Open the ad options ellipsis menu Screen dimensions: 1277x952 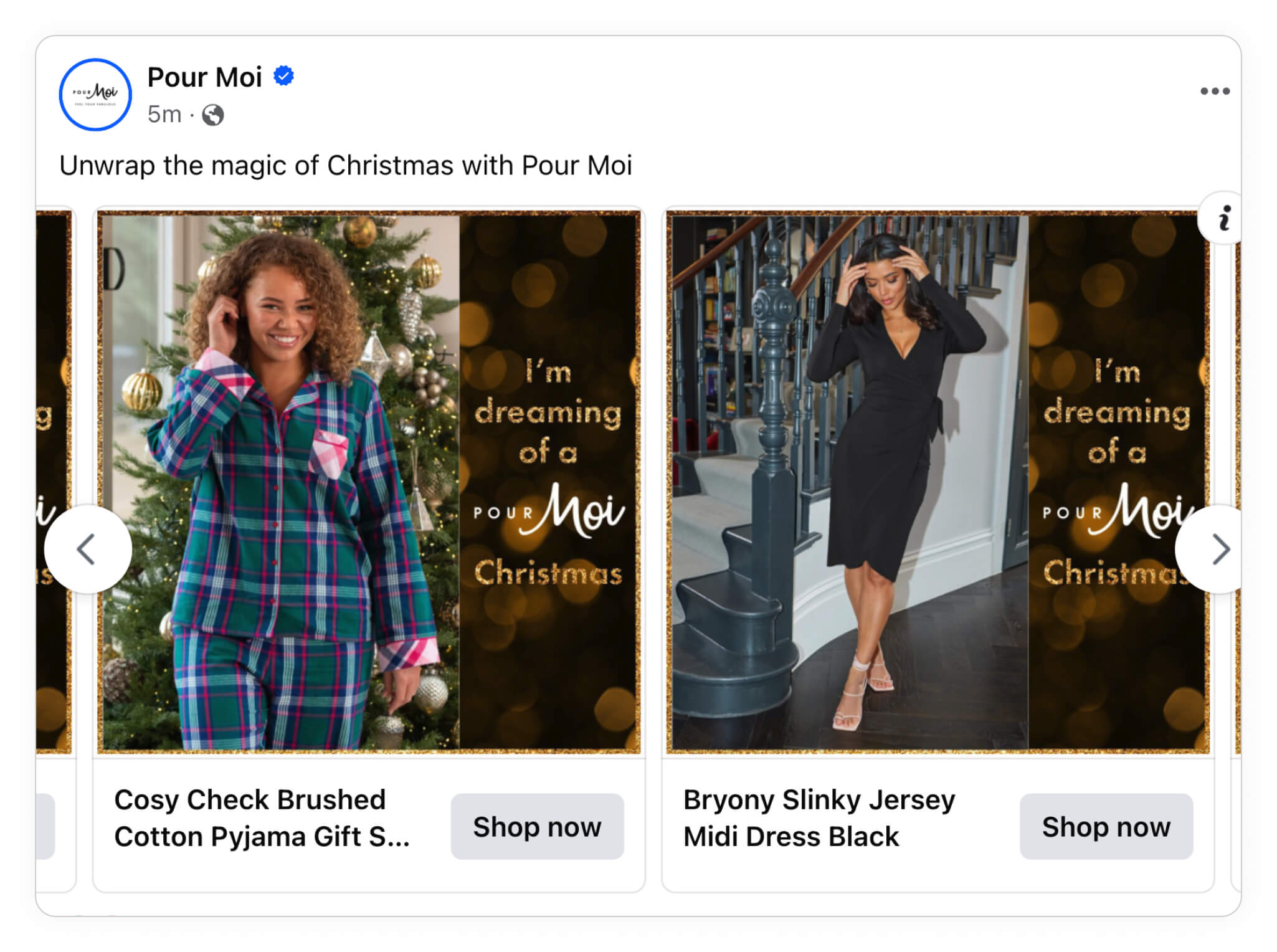point(1215,90)
